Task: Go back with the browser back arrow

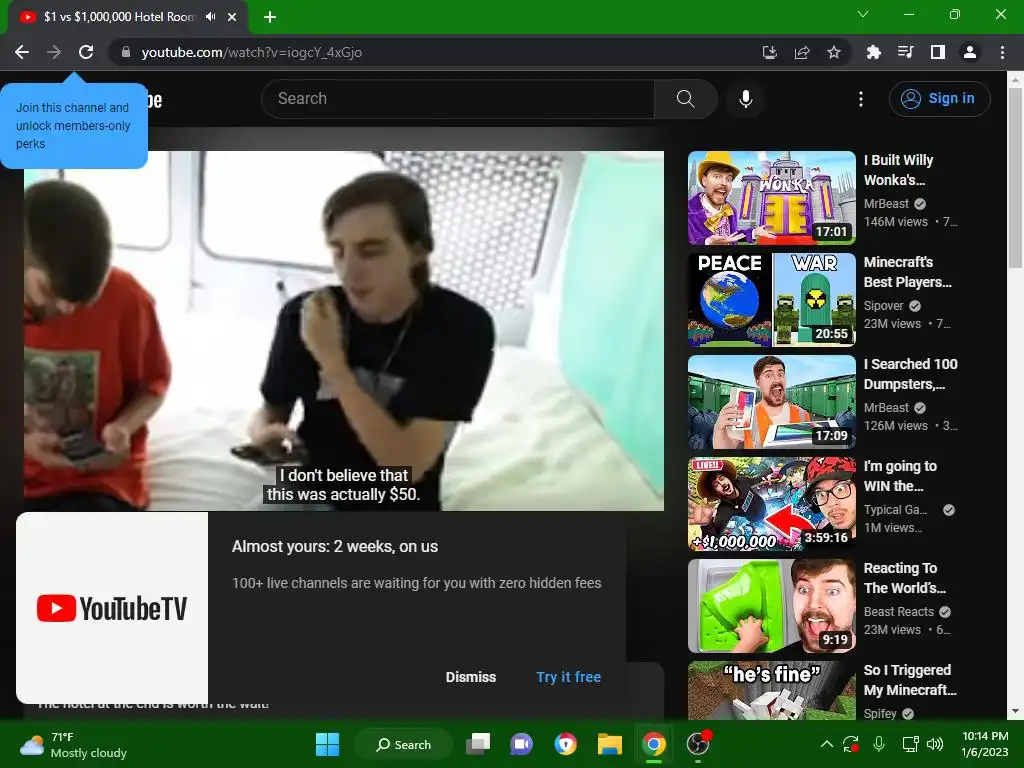Action: tap(22, 52)
